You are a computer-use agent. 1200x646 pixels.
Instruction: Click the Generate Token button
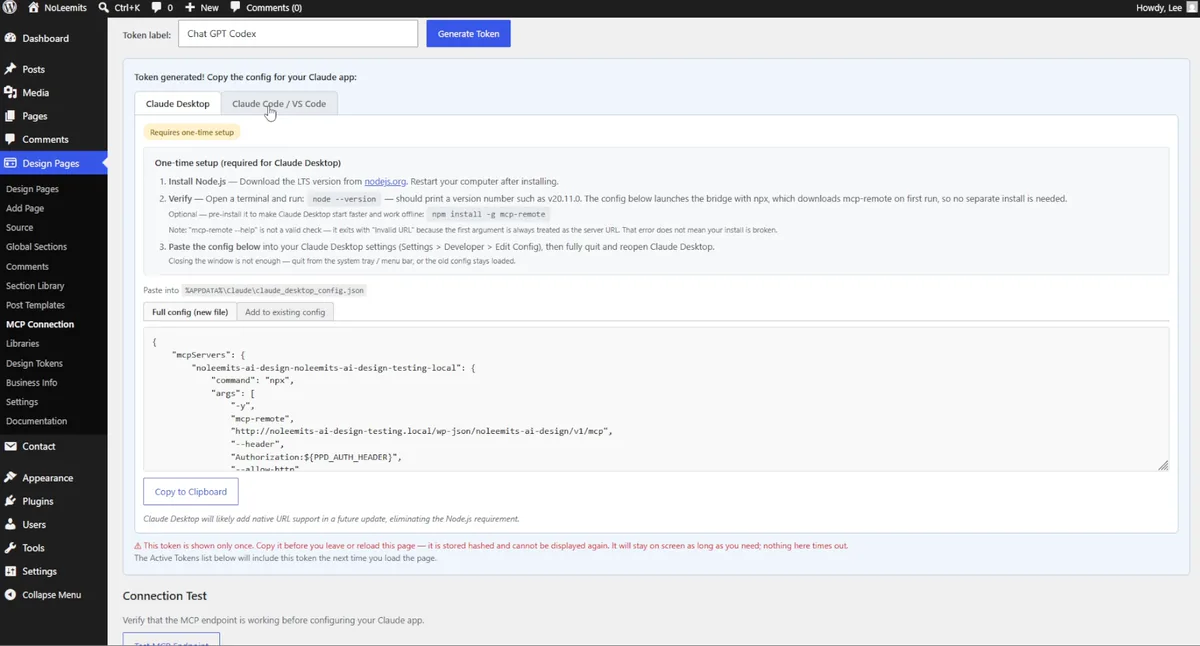(468, 33)
